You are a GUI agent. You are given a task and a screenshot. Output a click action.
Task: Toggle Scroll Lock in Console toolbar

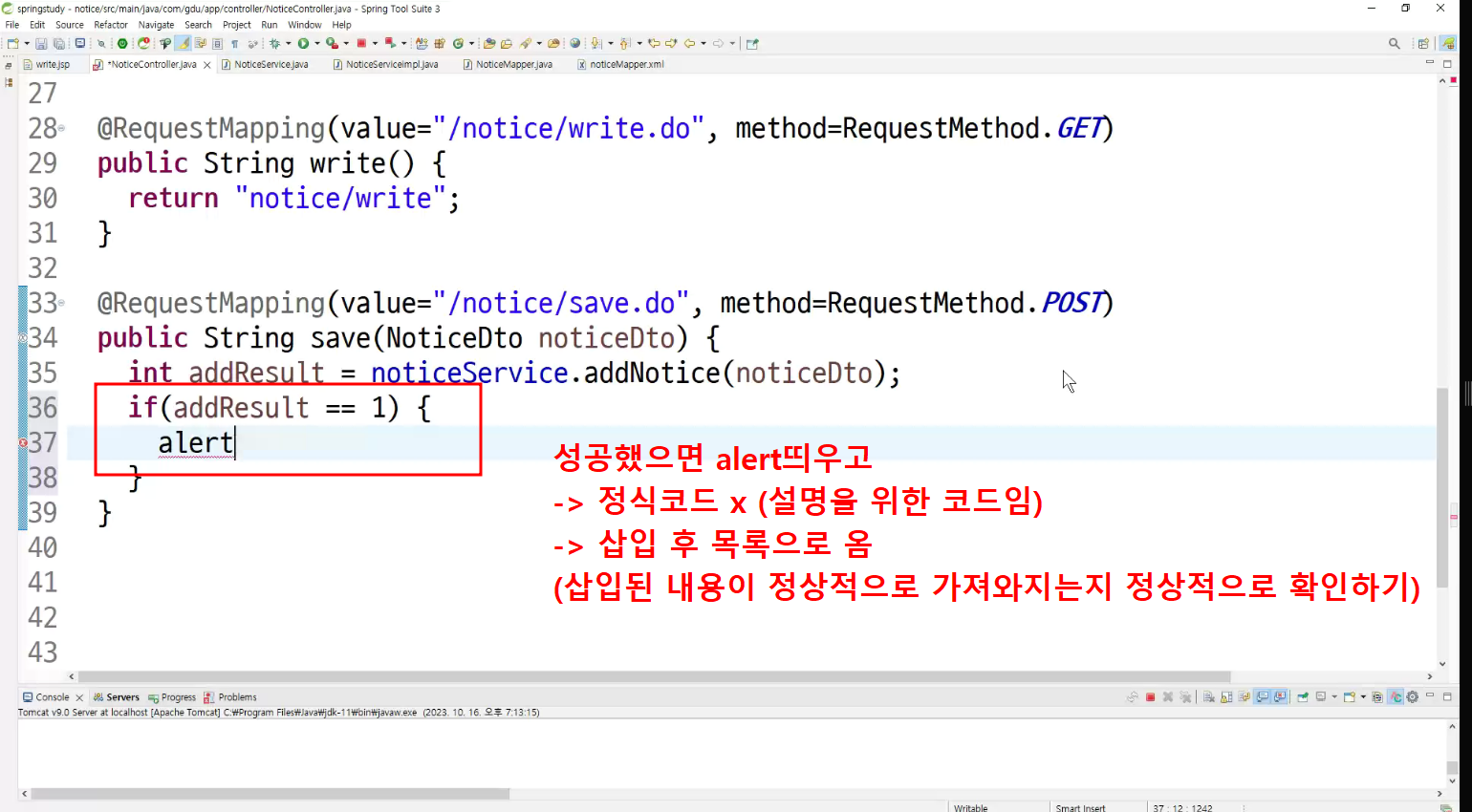(1226, 697)
